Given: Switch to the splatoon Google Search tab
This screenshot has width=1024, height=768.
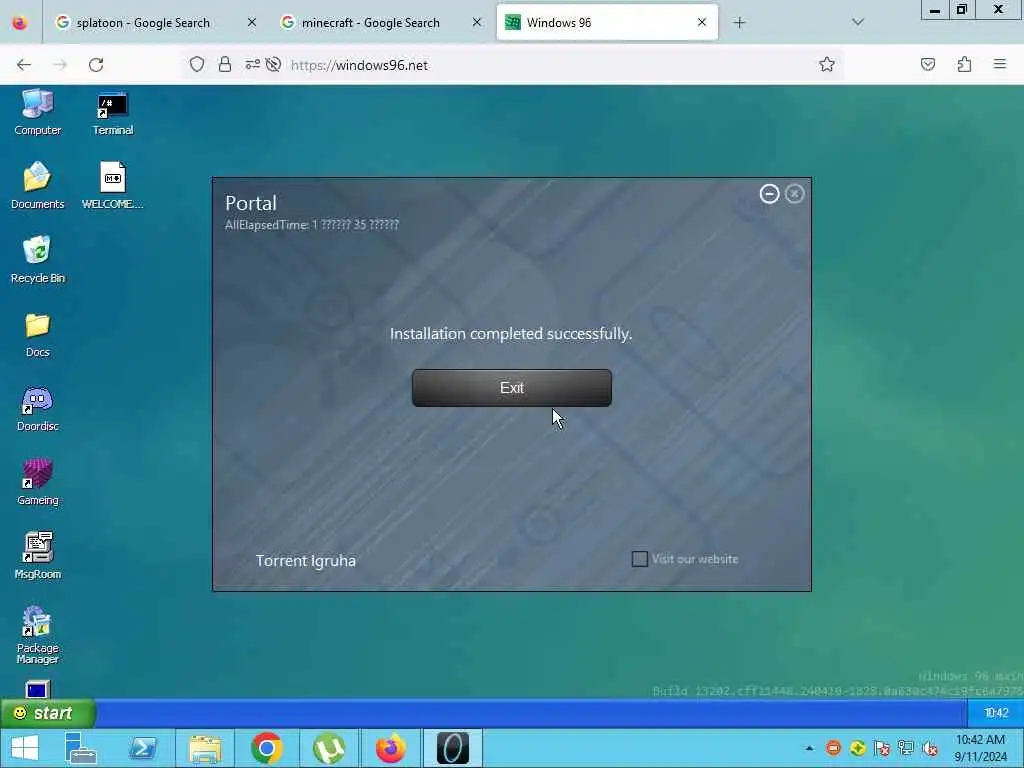Looking at the screenshot, I should point(144,23).
